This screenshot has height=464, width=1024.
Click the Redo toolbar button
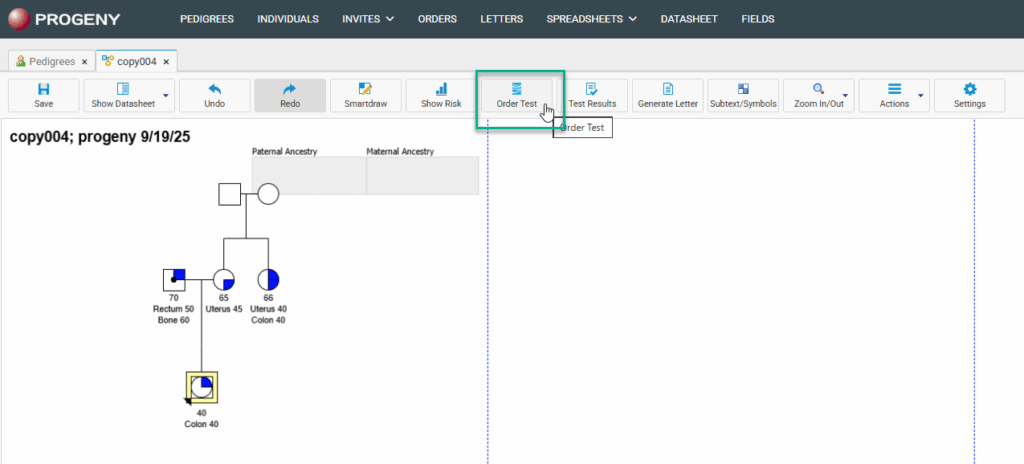tap(290, 95)
